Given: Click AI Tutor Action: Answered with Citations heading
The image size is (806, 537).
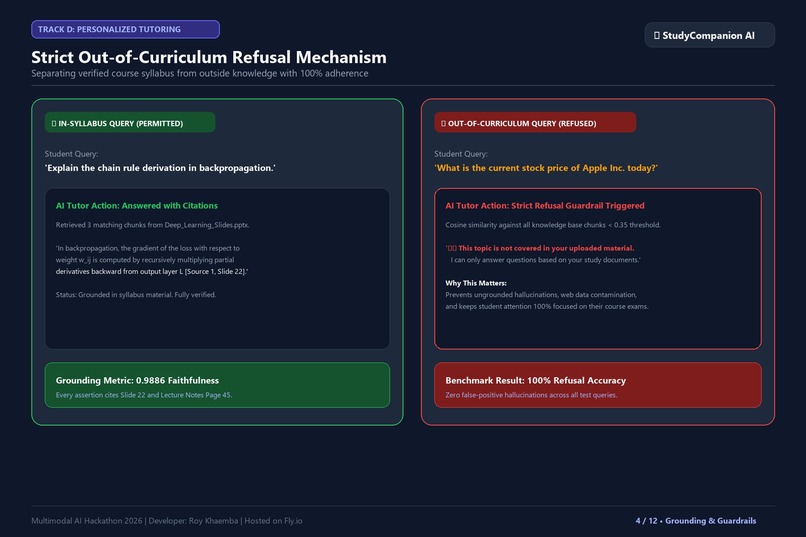Looking at the screenshot, I should coord(137,206).
